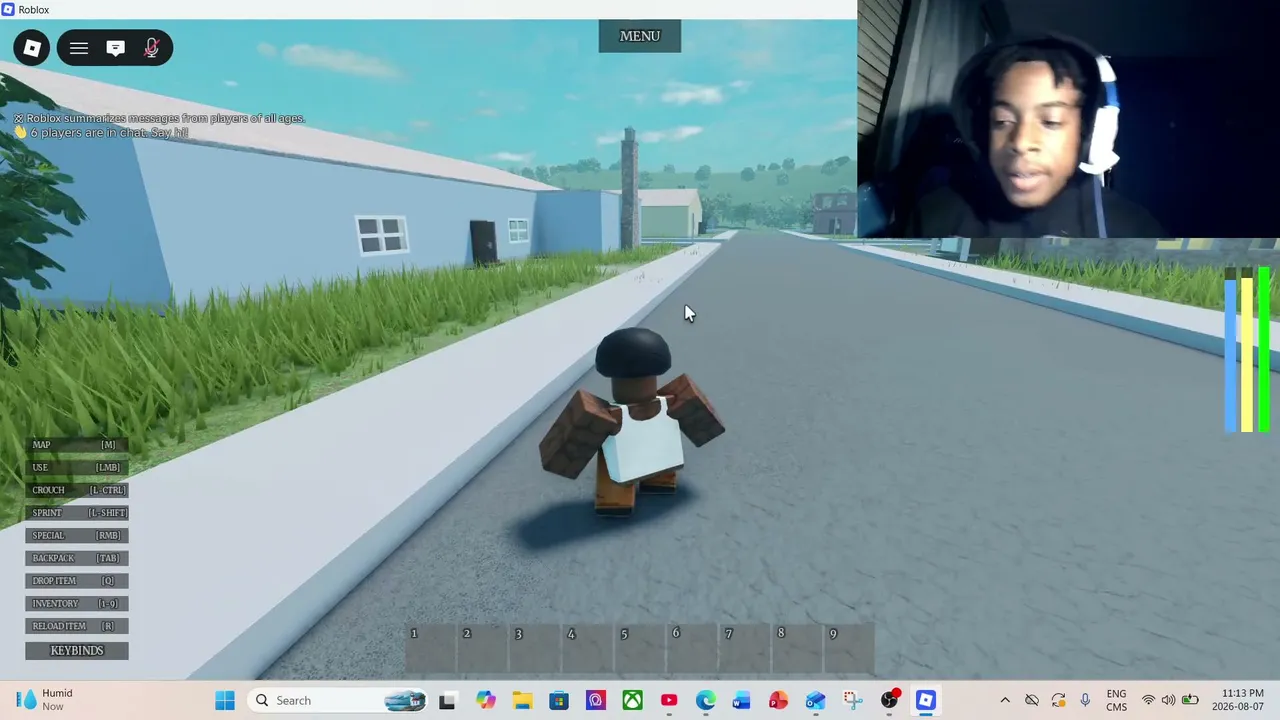This screenshot has width=1280, height=720.
Task: Click the CROUCH [L-CTRL] keybind row
Action: pos(77,490)
